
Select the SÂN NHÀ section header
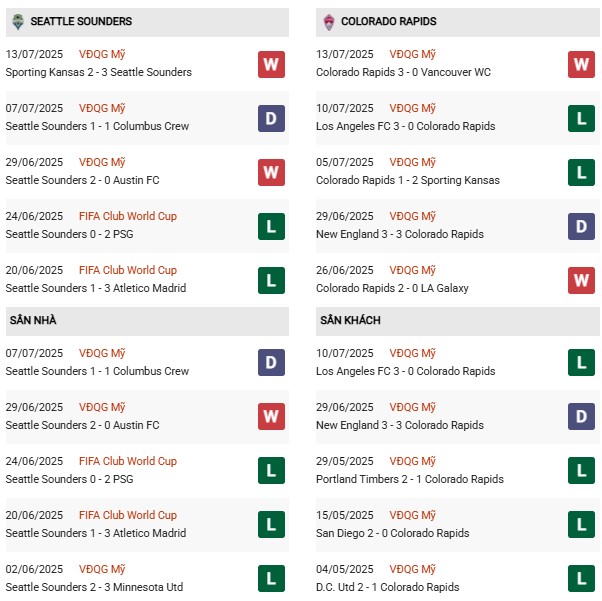point(33,320)
